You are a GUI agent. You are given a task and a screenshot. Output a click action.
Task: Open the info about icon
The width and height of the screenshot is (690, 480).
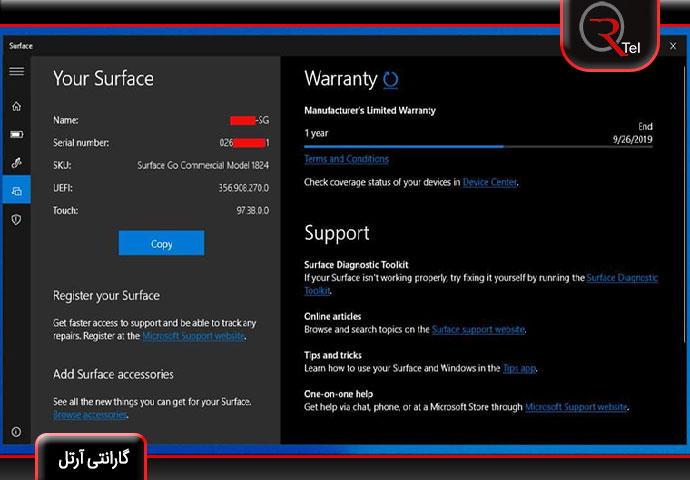point(16,432)
